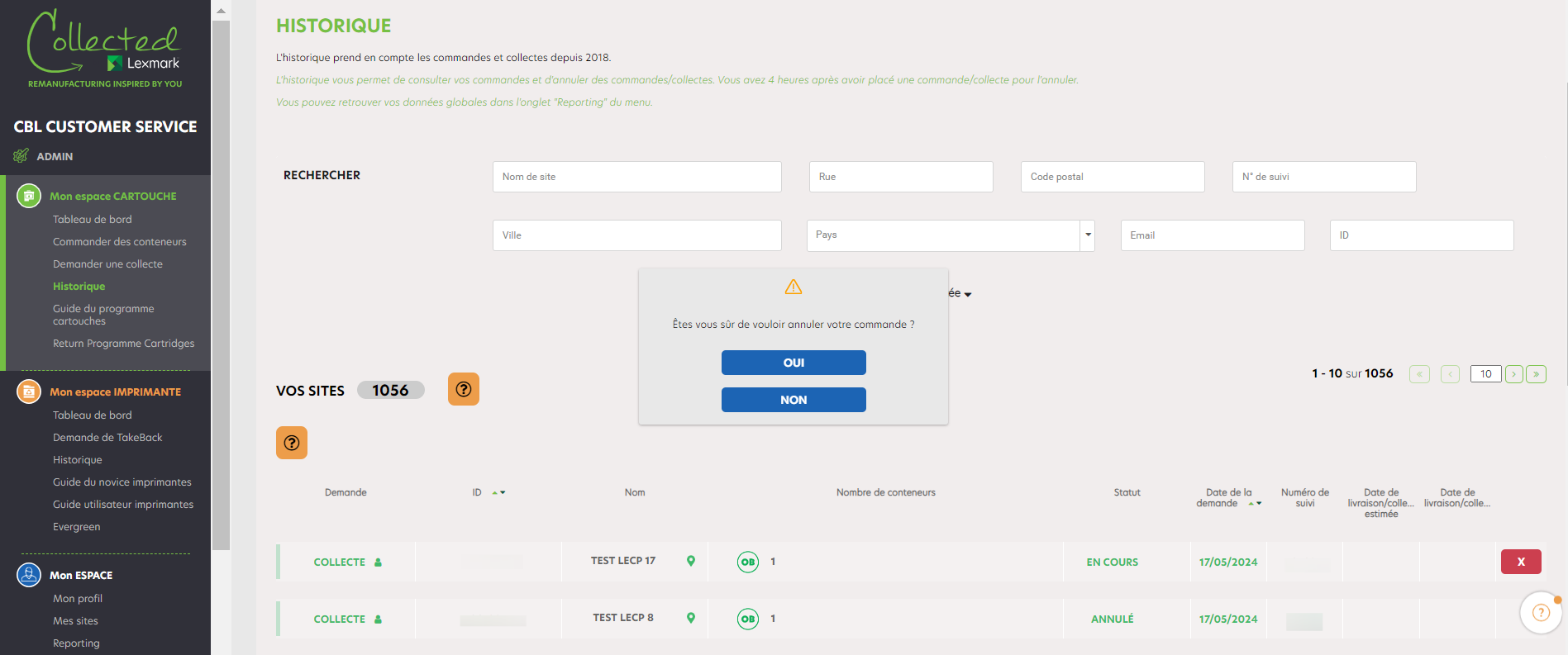The height and width of the screenshot is (655, 1568).
Task: Click the Mon espace CARTOUCHE section icon
Action: (x=29, y=196)
